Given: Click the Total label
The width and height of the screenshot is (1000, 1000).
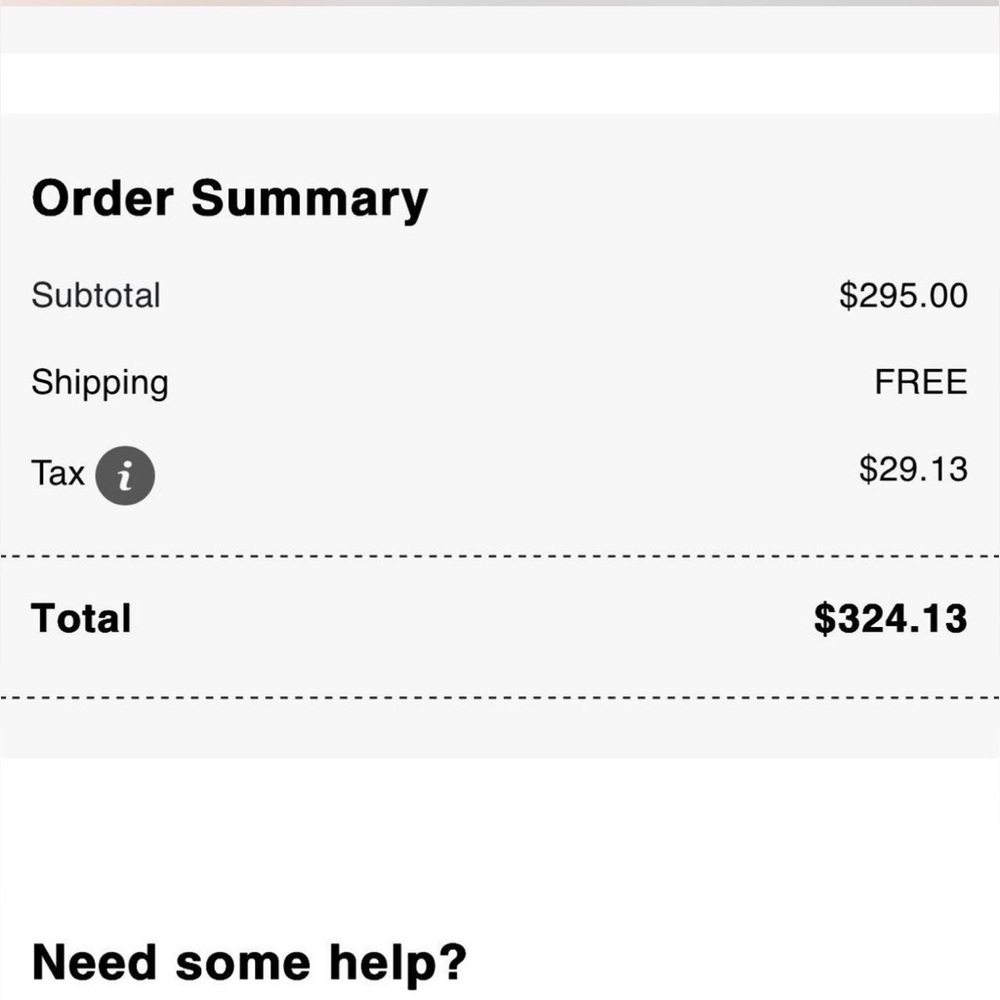Looking at the screenshot, I should coord(81,619).
